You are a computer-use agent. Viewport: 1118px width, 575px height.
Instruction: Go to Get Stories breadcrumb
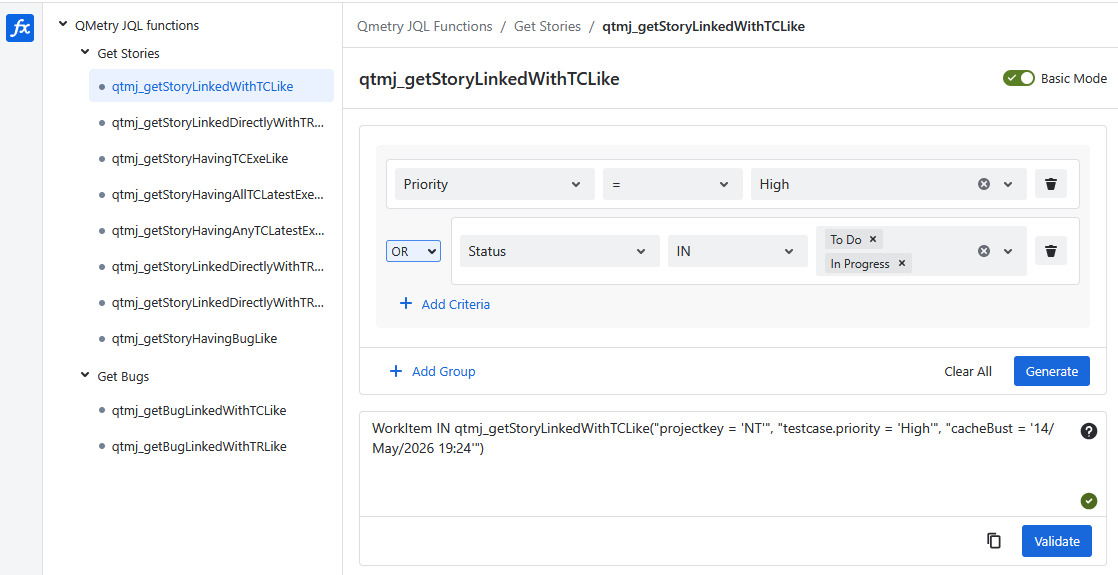(548, 26)
